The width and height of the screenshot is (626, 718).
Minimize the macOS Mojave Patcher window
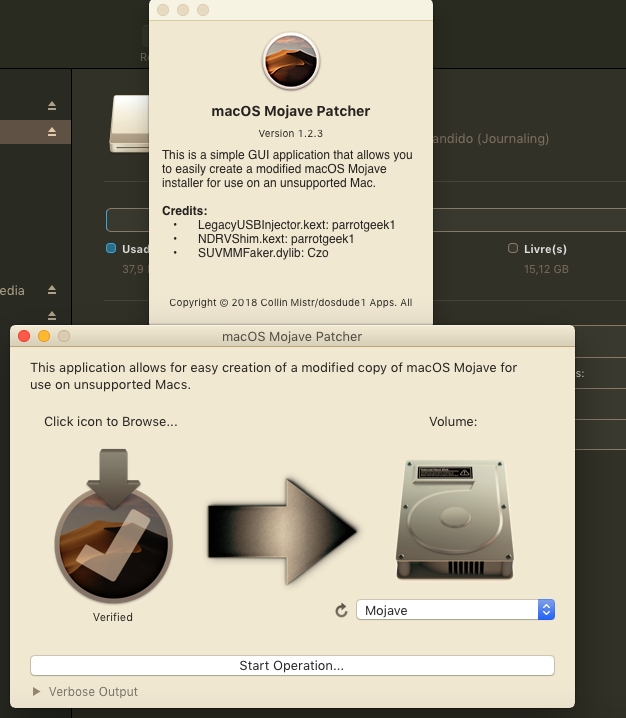(44, 337)
